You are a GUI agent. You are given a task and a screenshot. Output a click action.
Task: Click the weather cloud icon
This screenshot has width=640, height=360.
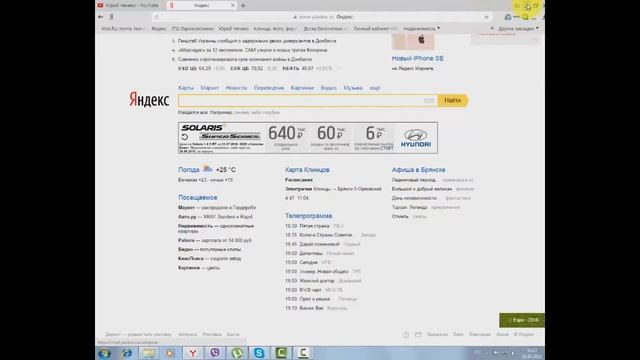208,168
